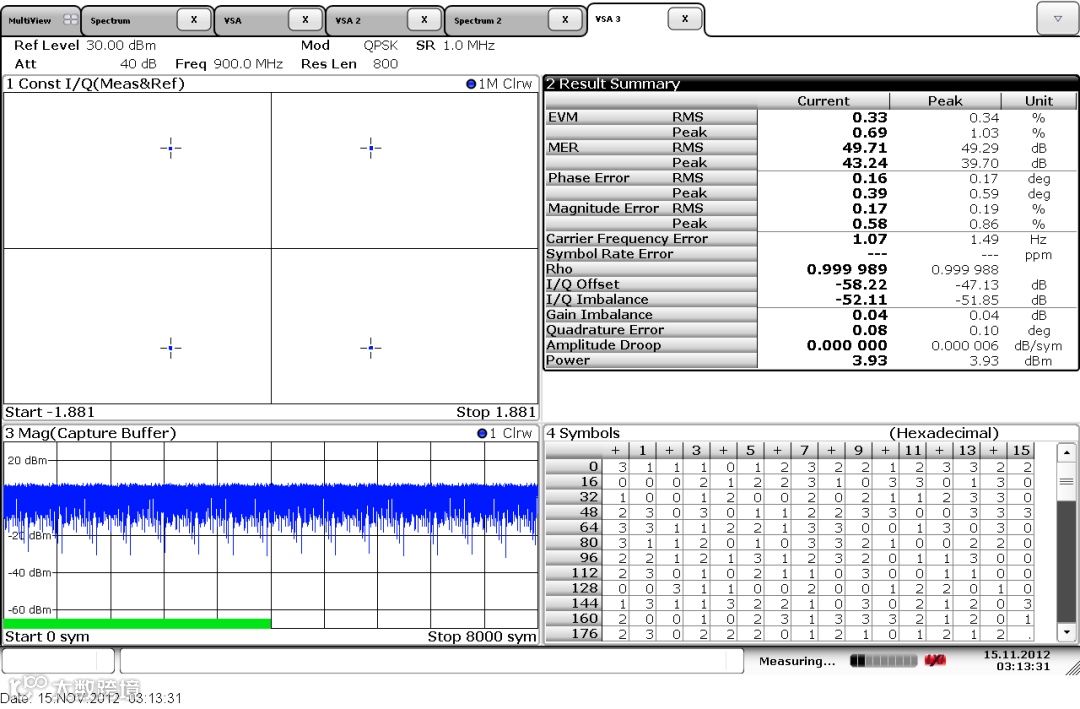
Task: Close the Spectrum tab
Action: 194,20
